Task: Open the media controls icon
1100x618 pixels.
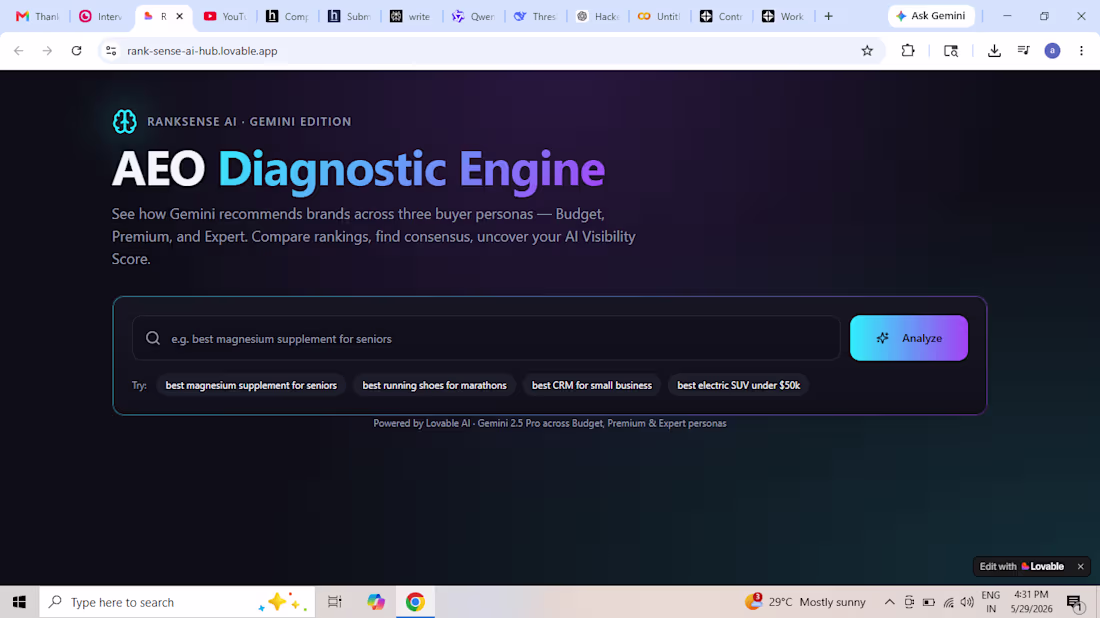Action: coord(1024,51)
